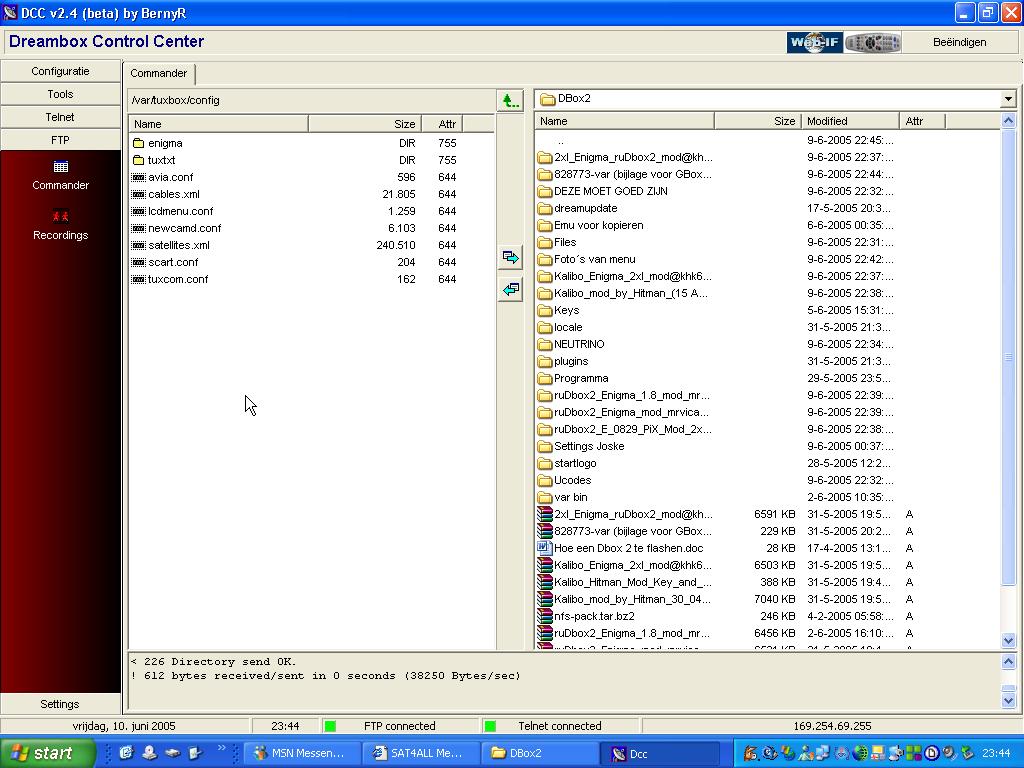Switch to MSN Messenger taskbar item
The width and height of the screenshot is (1024, 768).
tap(300, 754)
